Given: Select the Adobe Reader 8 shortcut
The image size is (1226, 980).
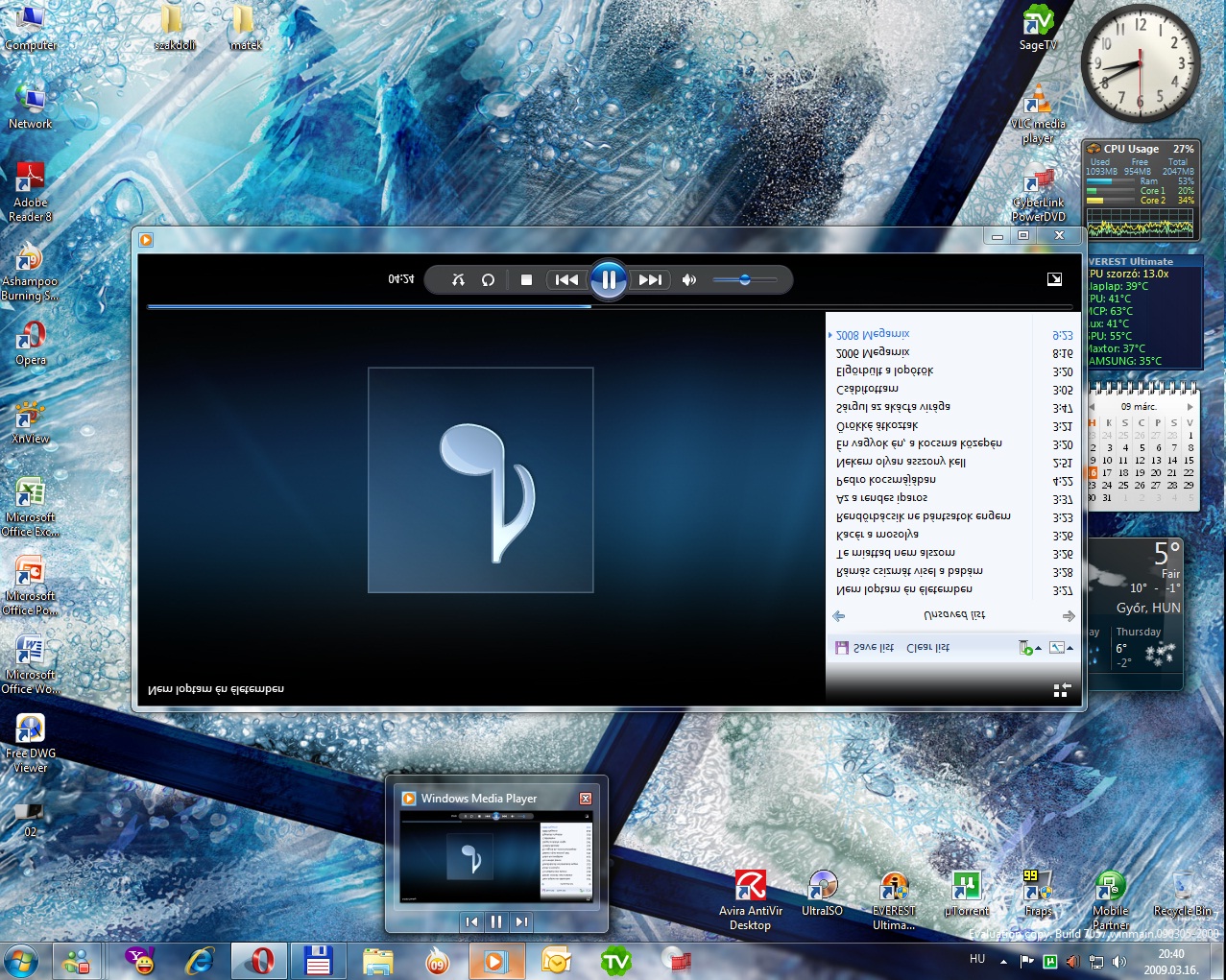Looking at the screenshot, I should click(31, 192).
